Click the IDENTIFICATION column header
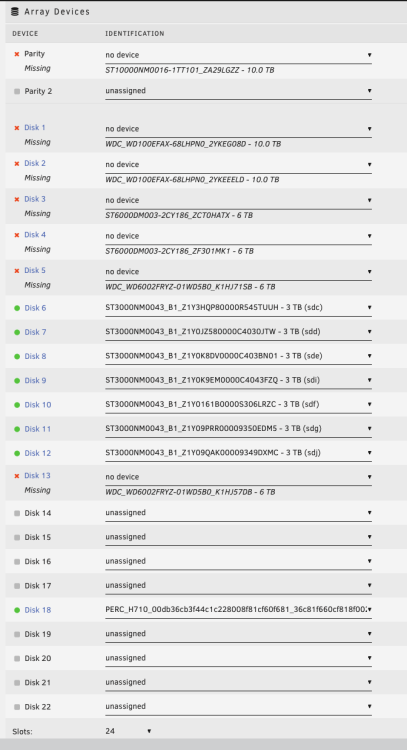 [135, 34]
